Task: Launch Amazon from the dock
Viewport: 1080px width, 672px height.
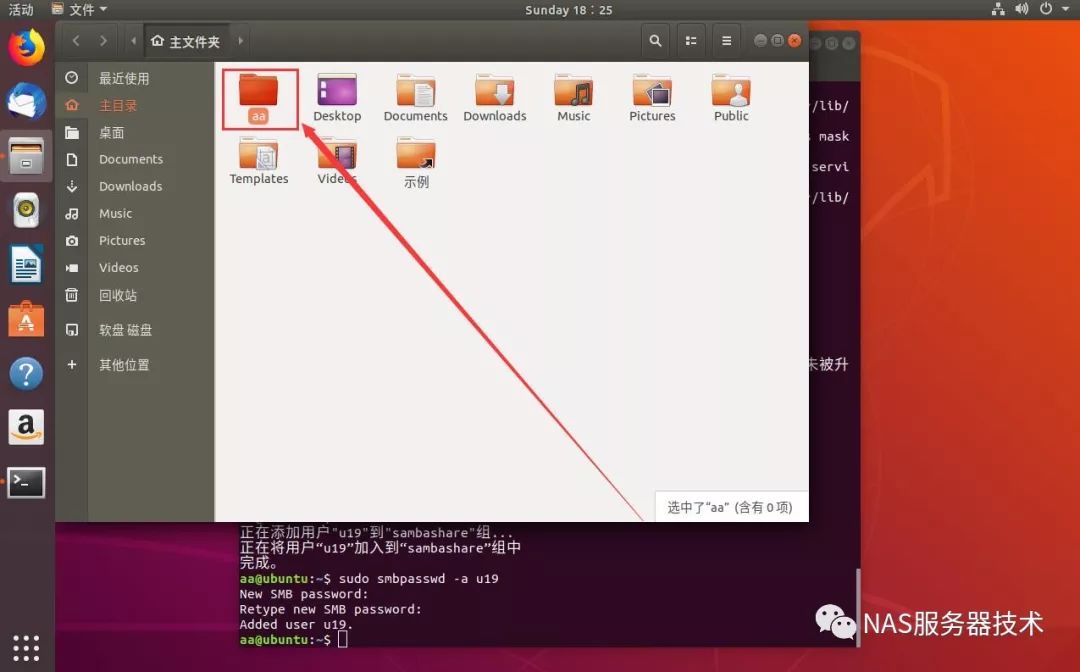Action: (26, 428)
